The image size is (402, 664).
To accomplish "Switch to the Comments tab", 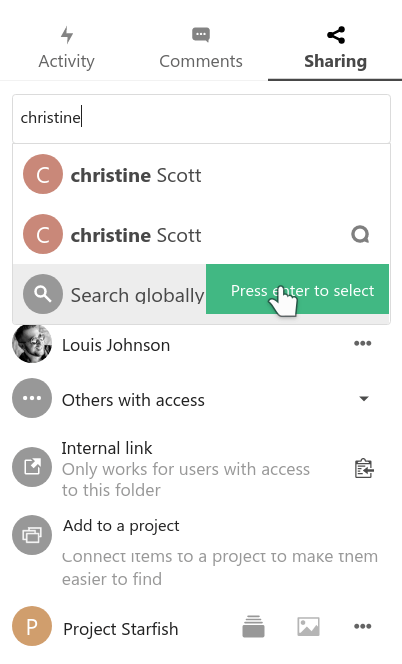I will point(201,48).
